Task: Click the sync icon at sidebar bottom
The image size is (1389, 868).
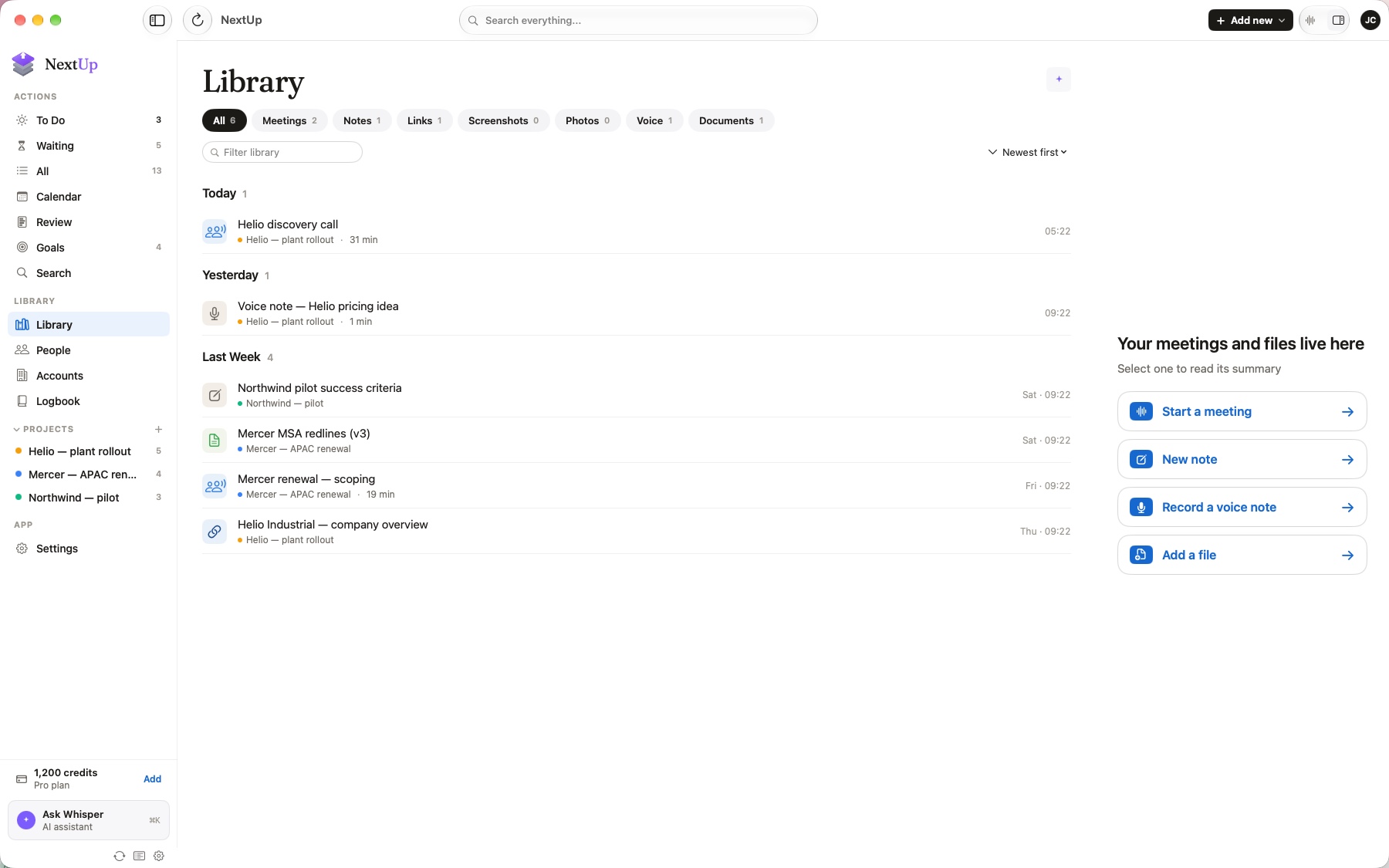Action: (x=119, y=856)
